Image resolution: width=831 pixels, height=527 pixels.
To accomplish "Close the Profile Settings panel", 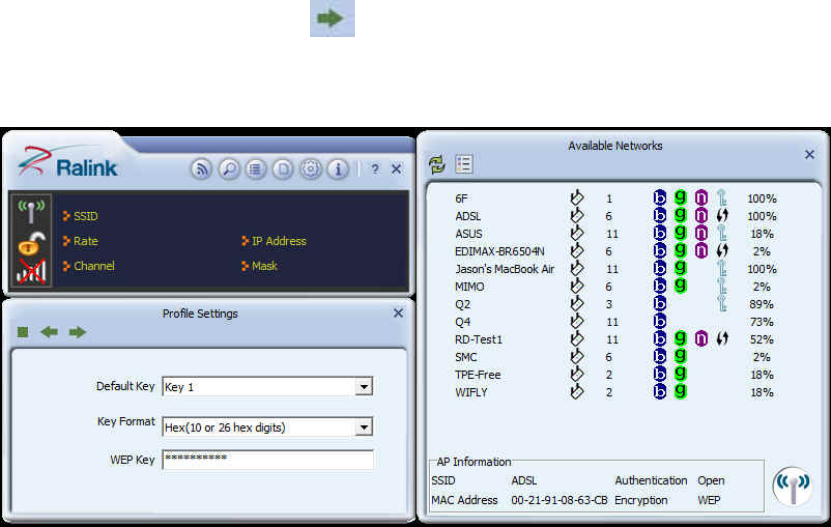I will 399,313.
